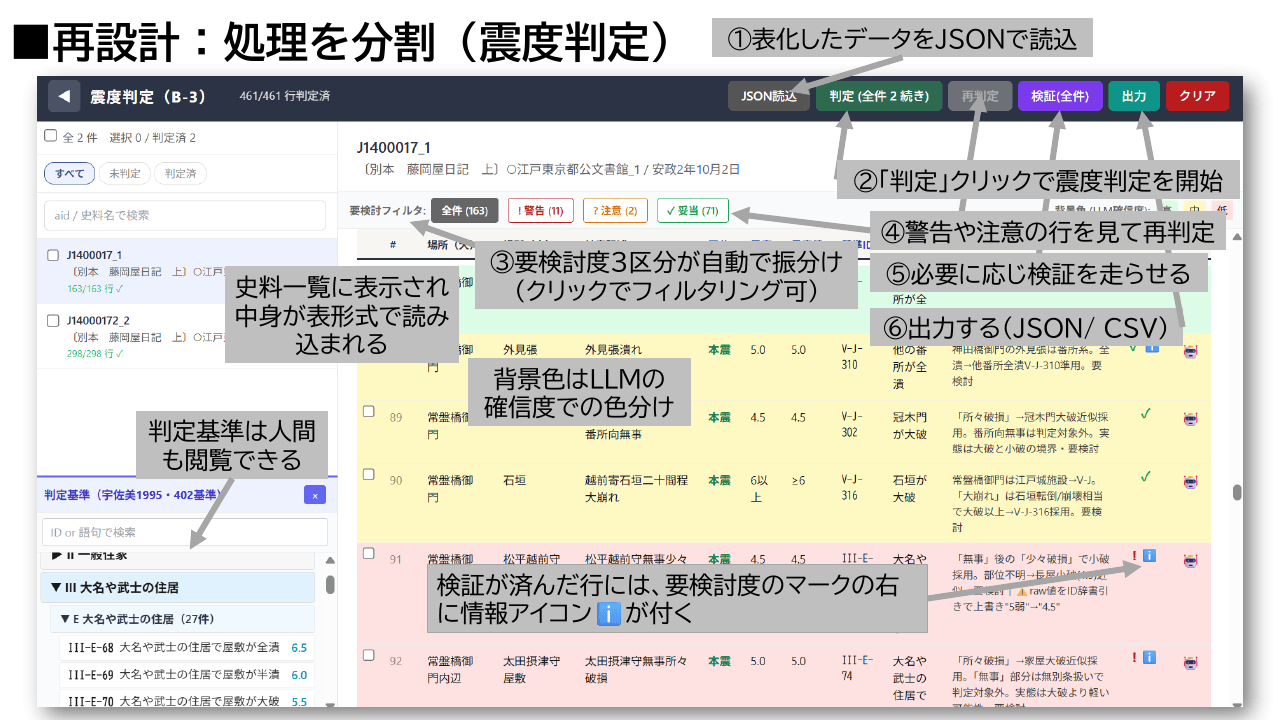Filter the source list by 判定済
The image size is (1280, 720).
[181, 173]
